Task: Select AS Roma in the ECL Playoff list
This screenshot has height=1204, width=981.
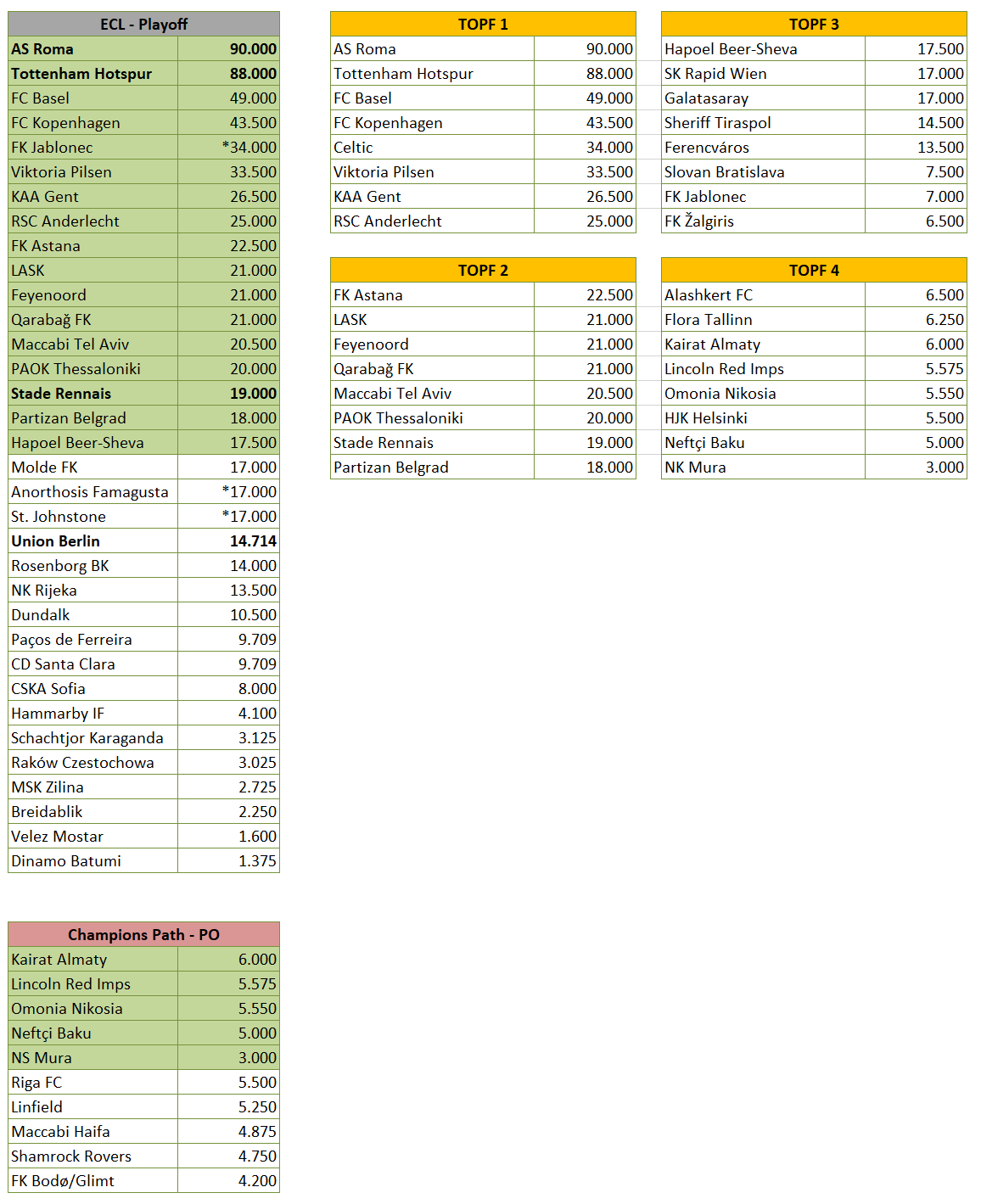Action: (93, 48)
